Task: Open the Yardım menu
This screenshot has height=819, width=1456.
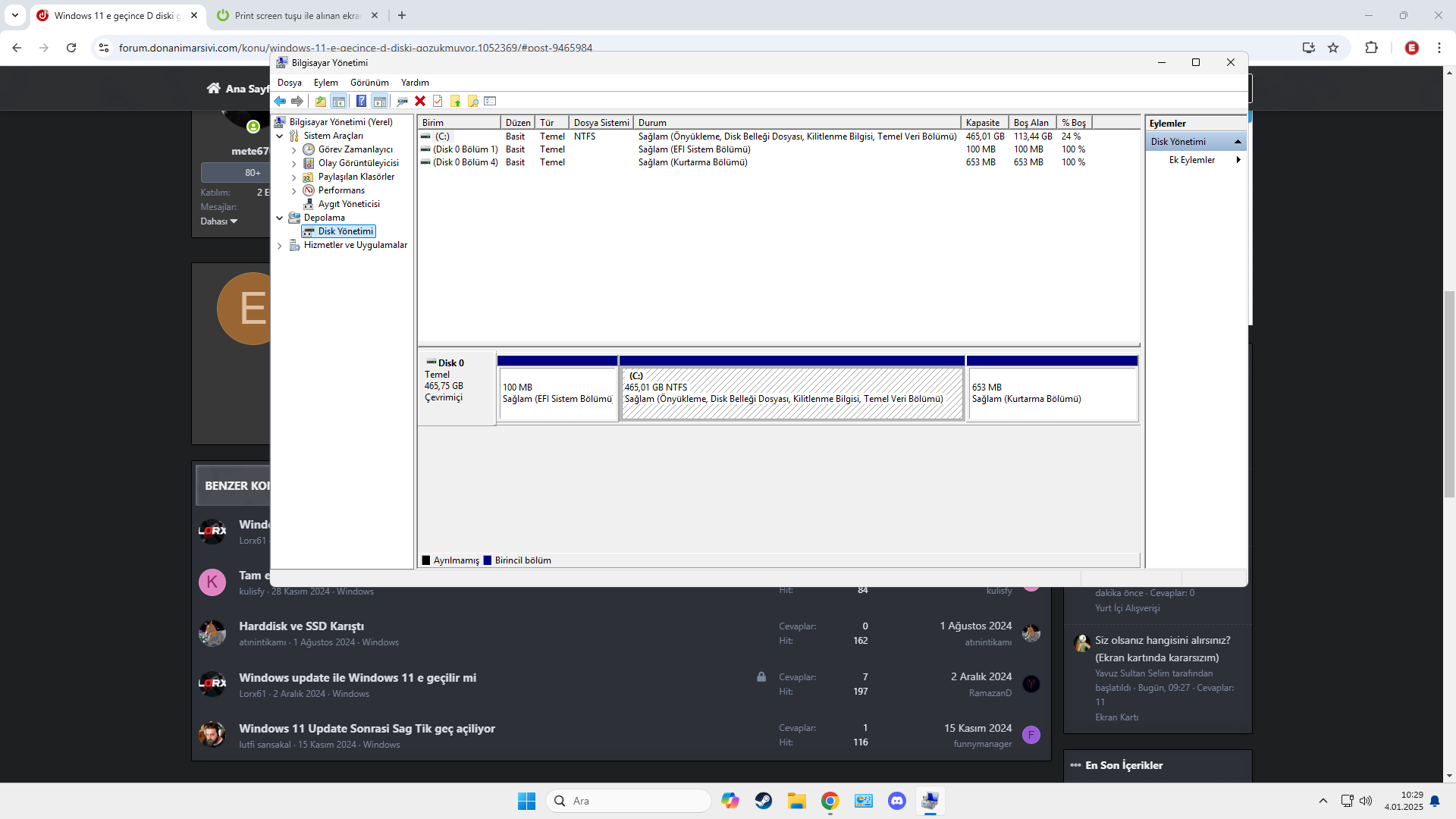Action: click(x=415, y=83)
